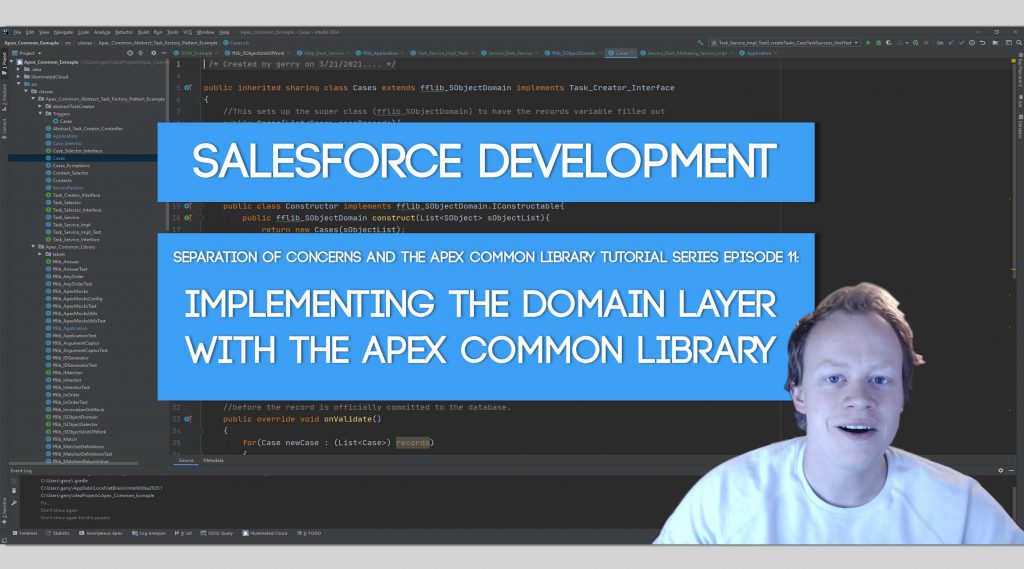Collapse the triggers folder in tree
The image size is (1024, 569).
click(x=41, y=113)
